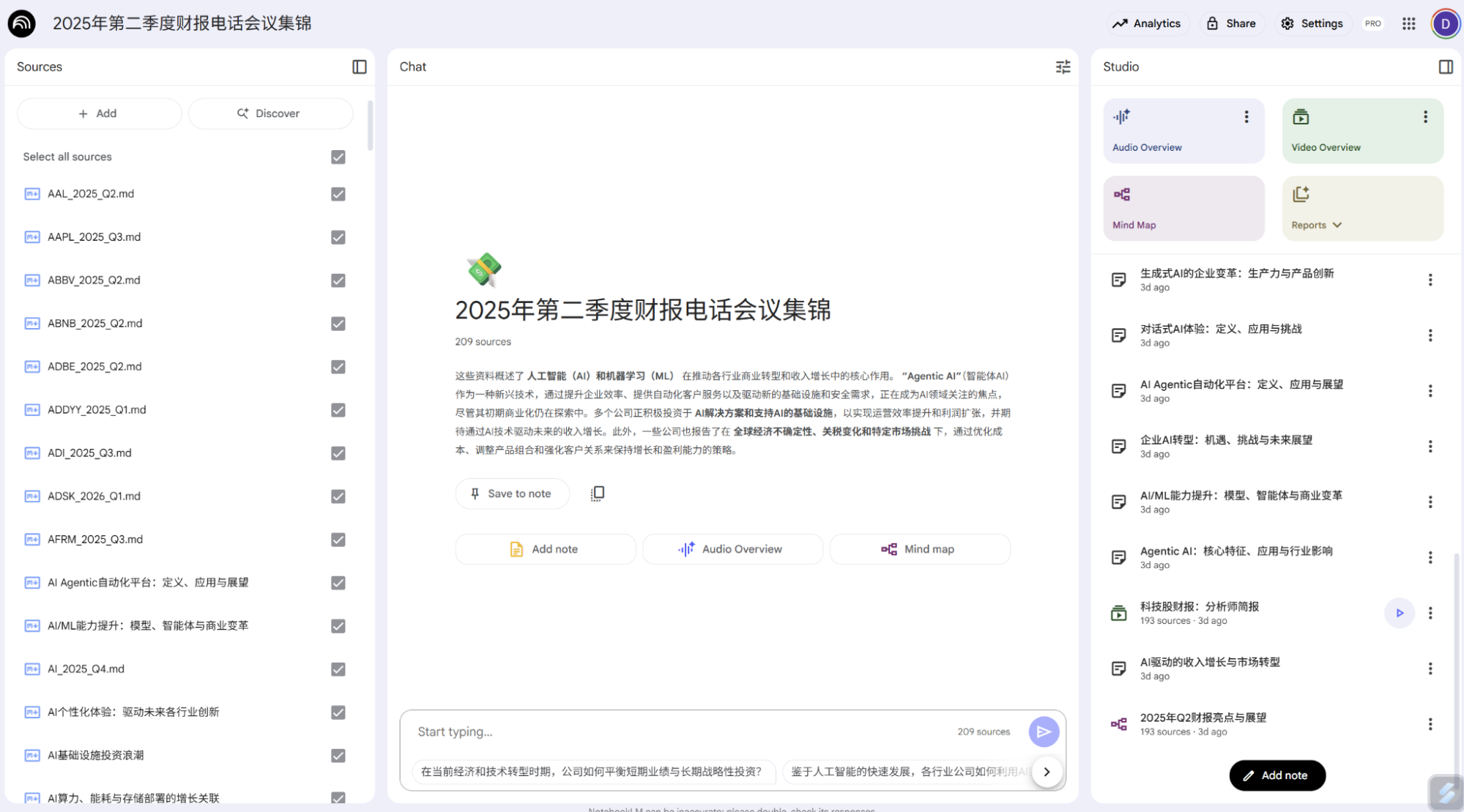Click Save to note button

pos(511,493)
